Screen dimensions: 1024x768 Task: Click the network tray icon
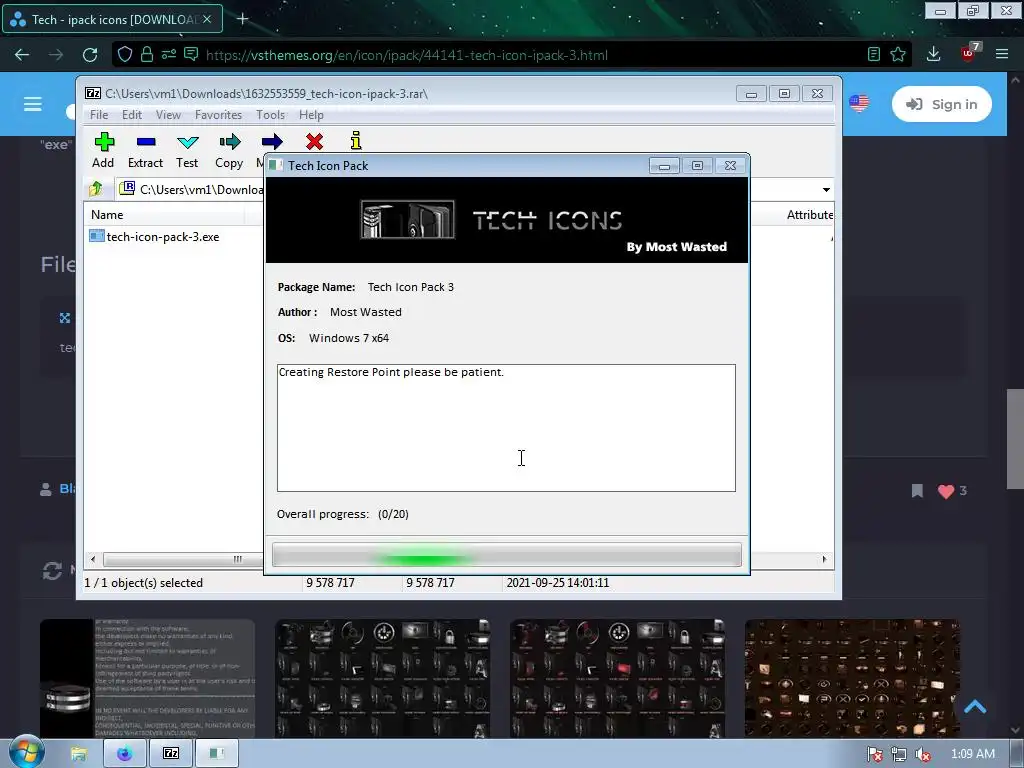[x=899, y=755]
